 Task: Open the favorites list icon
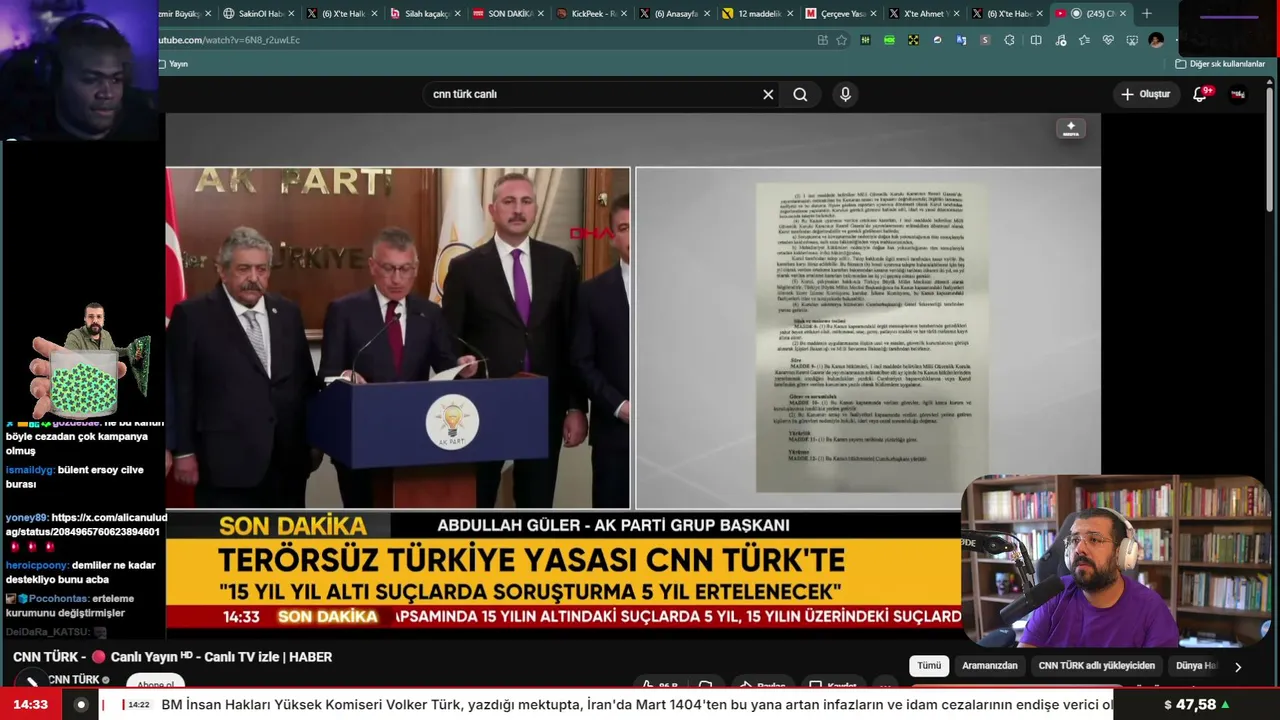(1084, 40)
